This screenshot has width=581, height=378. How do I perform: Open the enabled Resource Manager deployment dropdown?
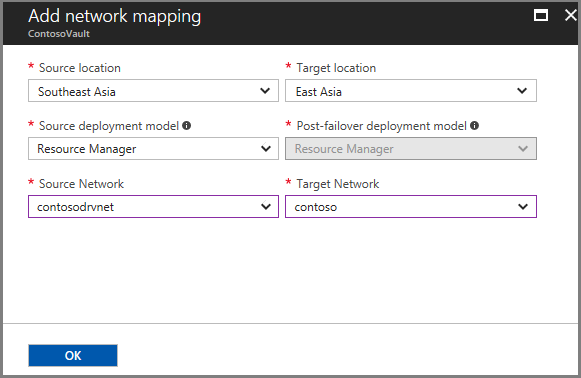pos(153,149)
